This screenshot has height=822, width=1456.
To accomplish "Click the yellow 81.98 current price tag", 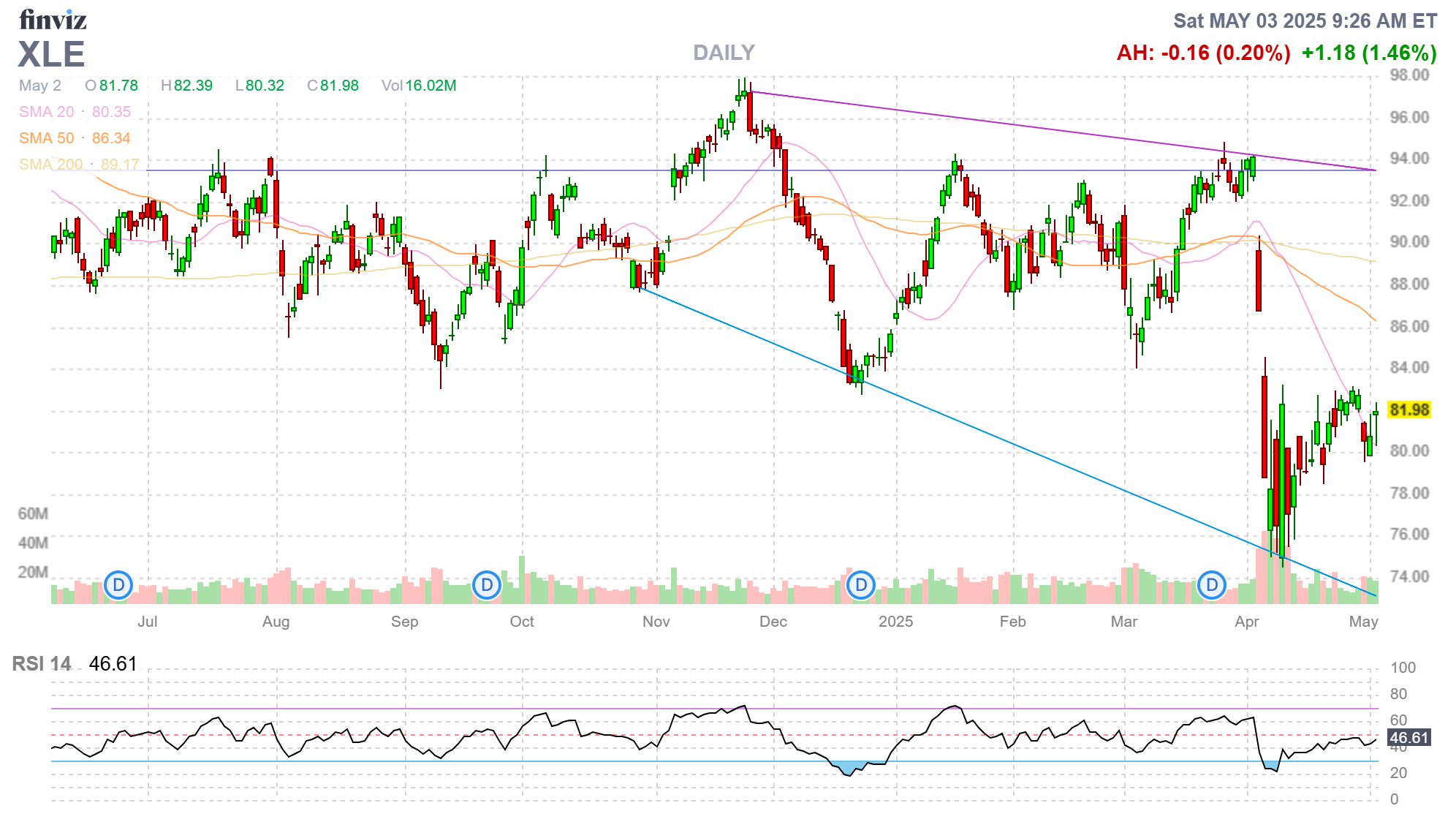I will pyautogui.click(x=1408, y=410).
